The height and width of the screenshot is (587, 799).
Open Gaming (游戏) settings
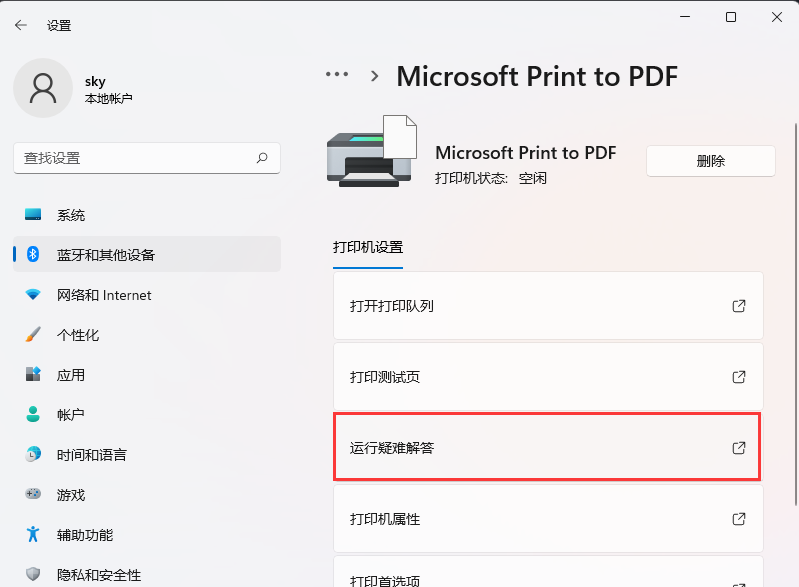coord(71,495)
